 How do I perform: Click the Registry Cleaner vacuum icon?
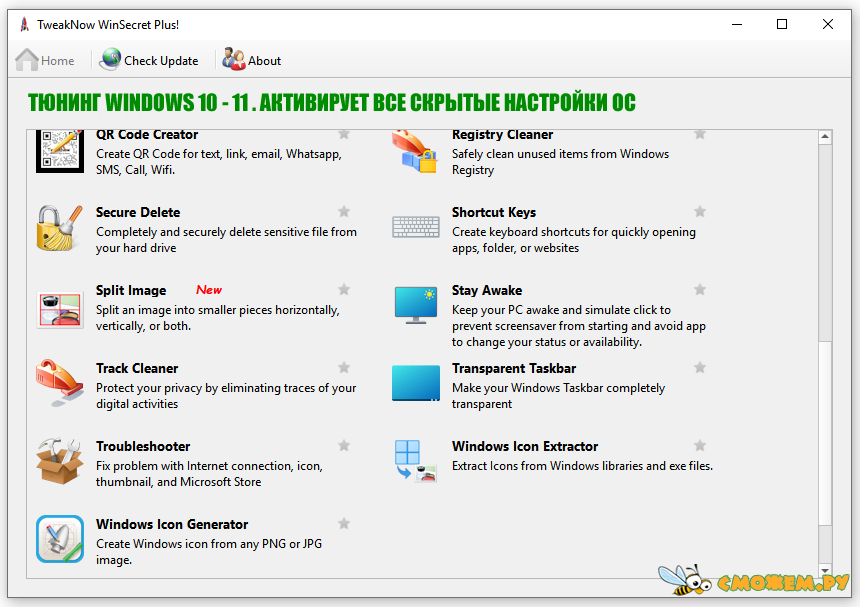click(415, 152)
